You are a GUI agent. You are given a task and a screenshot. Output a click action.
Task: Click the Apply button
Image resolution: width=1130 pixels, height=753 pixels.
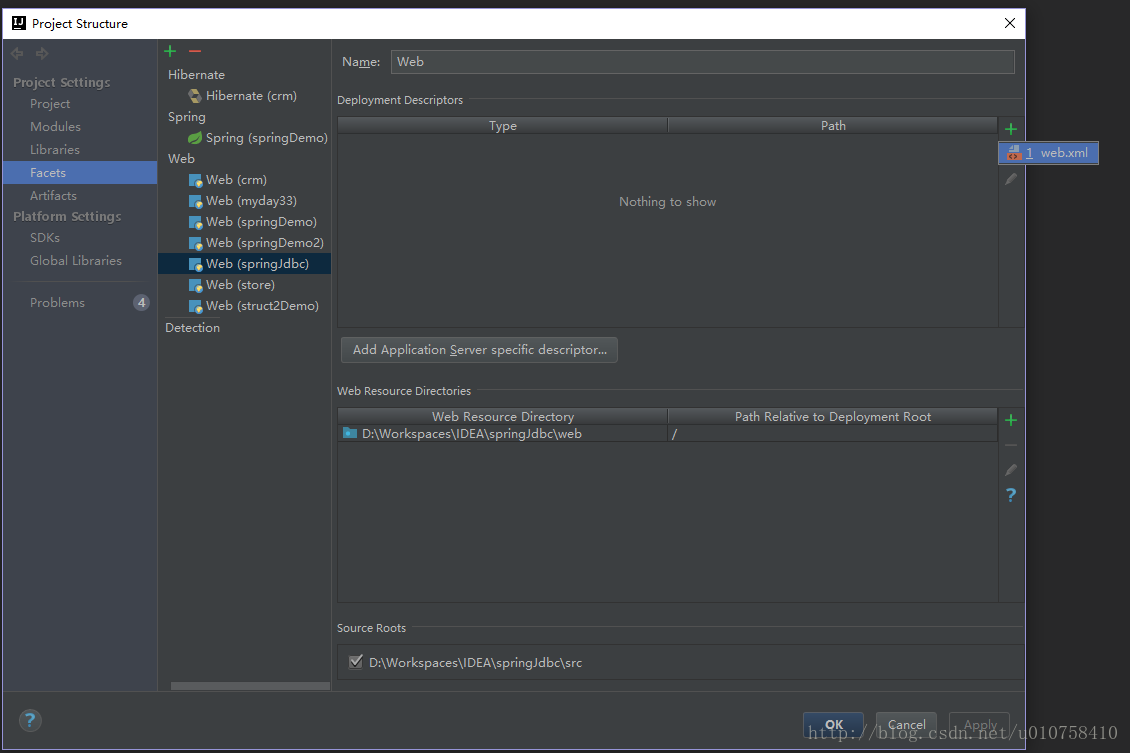[x=979, y=724]
